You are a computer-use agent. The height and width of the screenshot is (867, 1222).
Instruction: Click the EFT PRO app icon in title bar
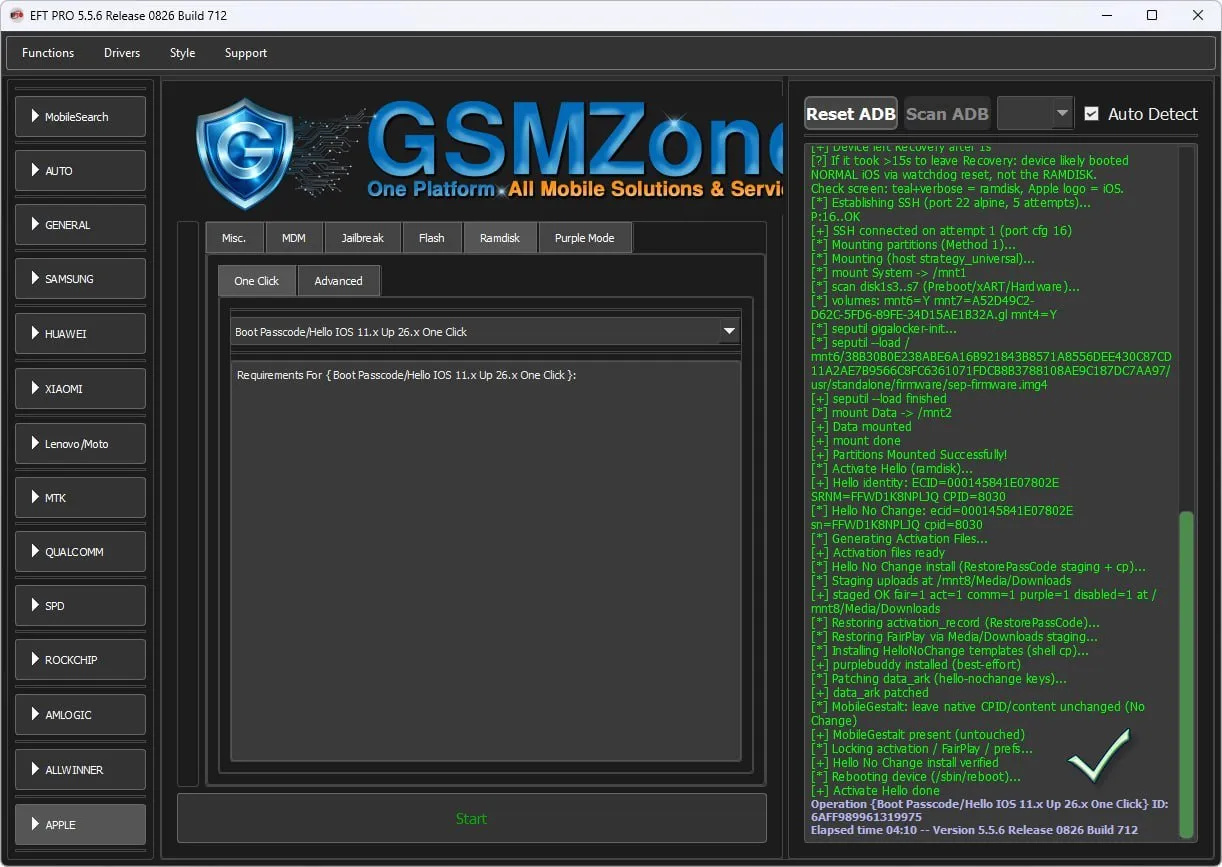(x=17, y=15)
